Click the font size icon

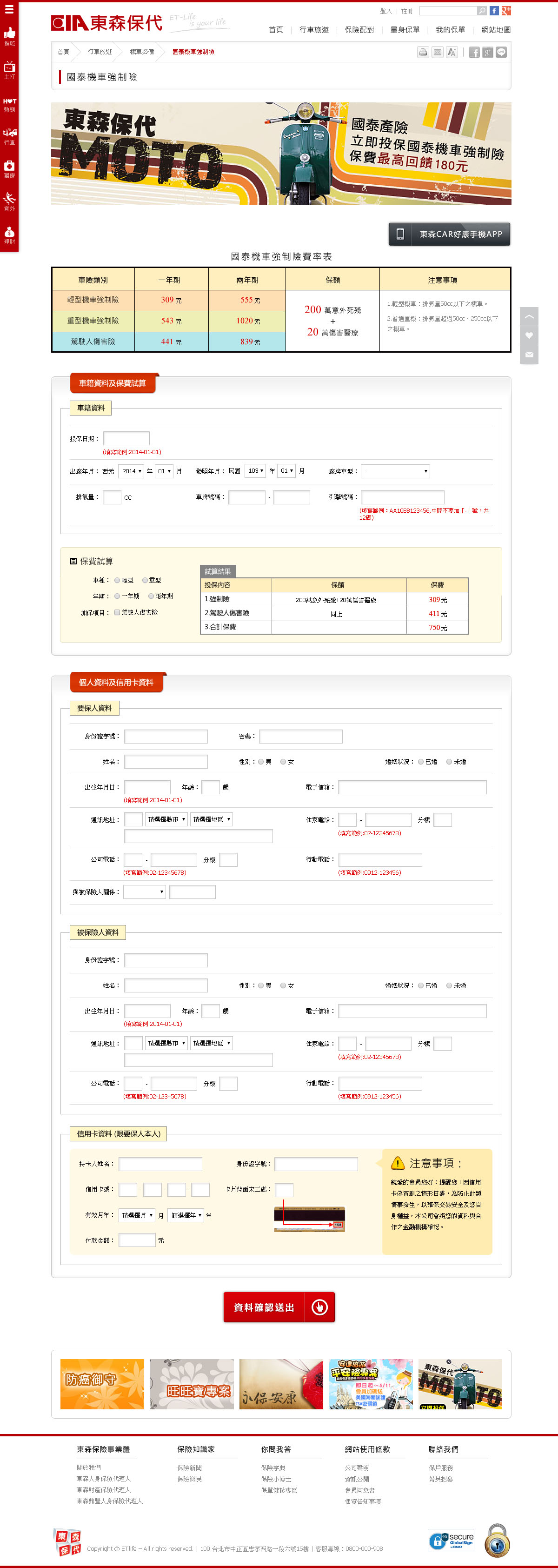pos(452,53)
